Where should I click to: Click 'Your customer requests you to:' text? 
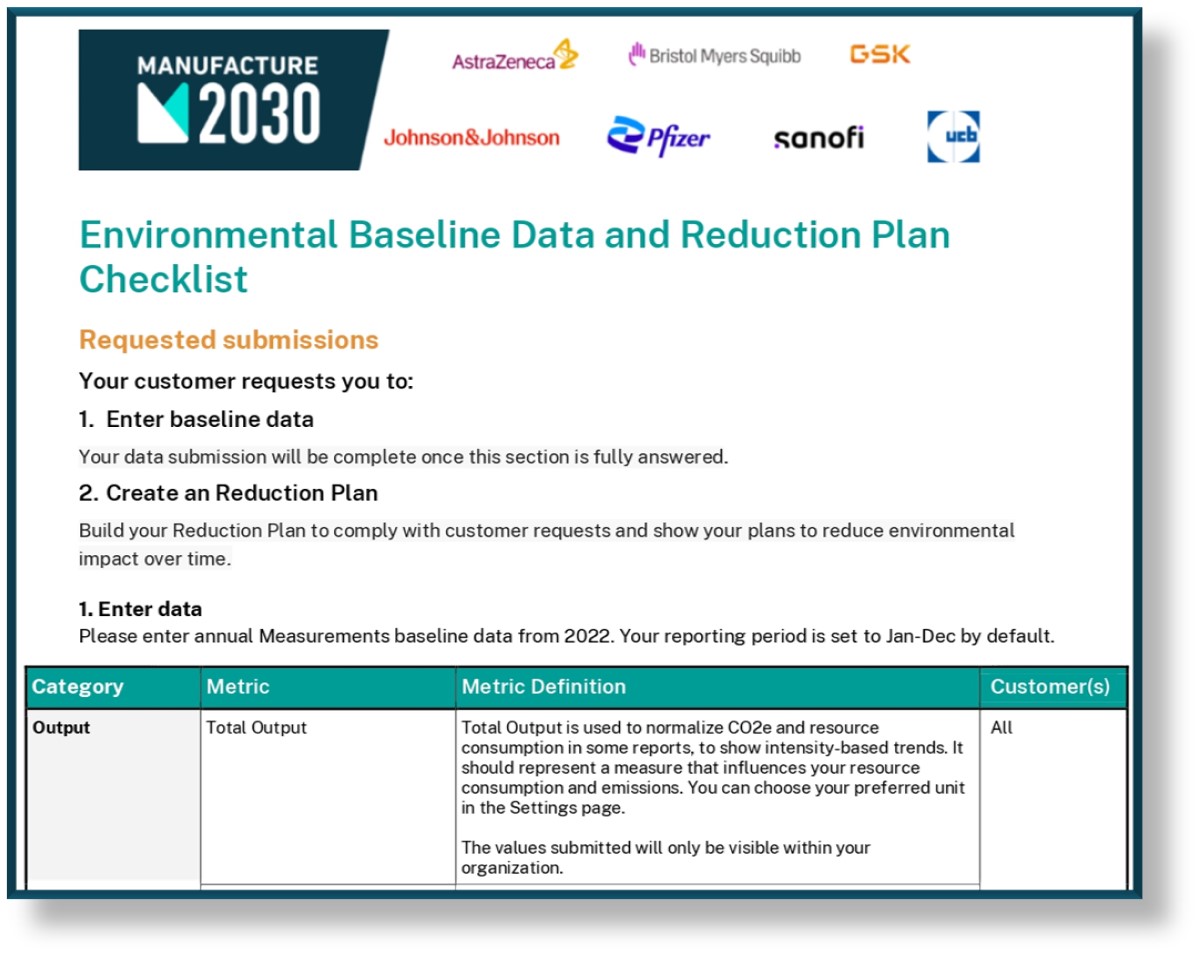point(246,381)
